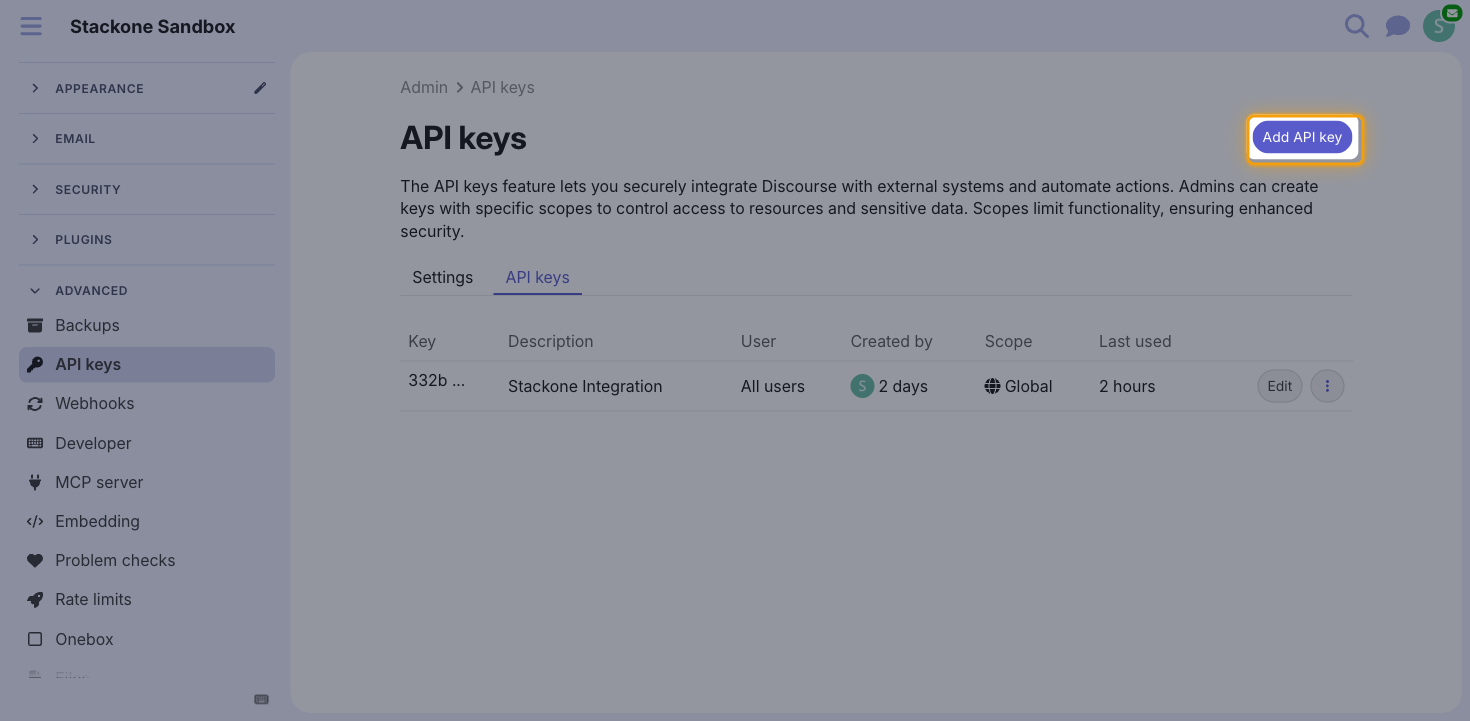
Task: Click the Admin breadcrumb link
Action: 424,87
